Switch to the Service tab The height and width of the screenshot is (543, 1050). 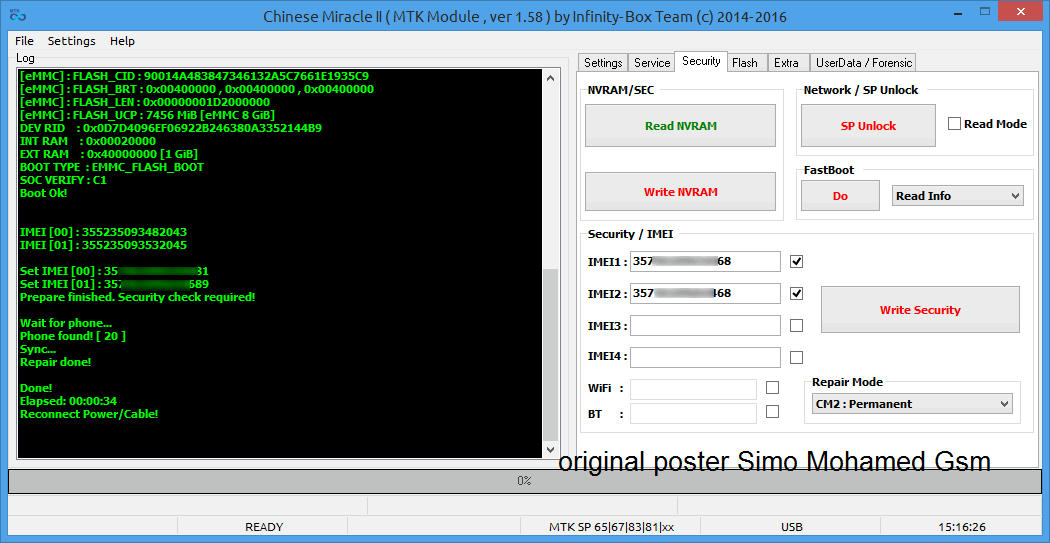point(652,62)
